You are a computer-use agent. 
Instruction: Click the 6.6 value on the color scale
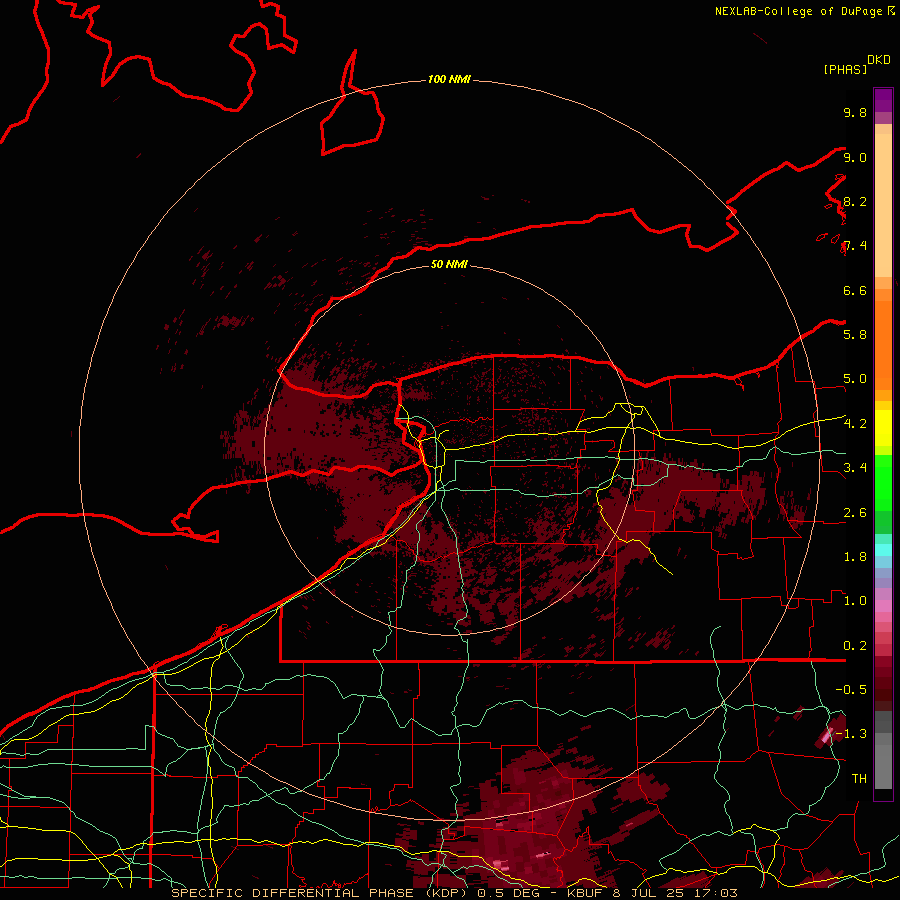click(x=855, y=290)
